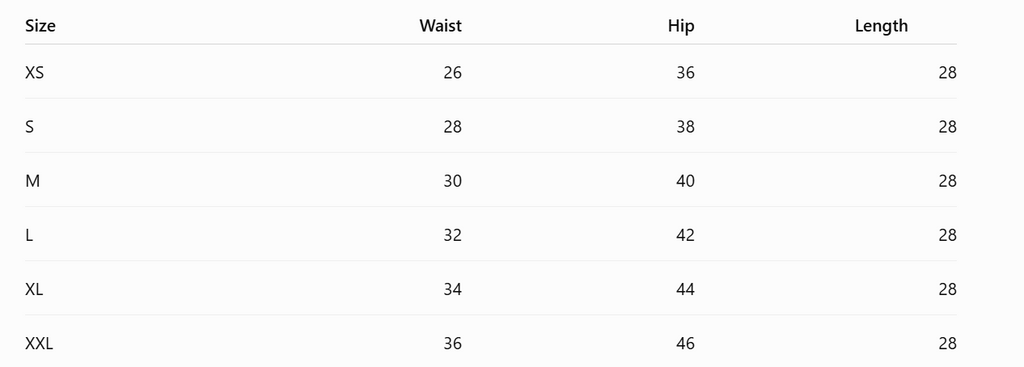
Task: Select the XXL size row label
Action: click(39, 343)
